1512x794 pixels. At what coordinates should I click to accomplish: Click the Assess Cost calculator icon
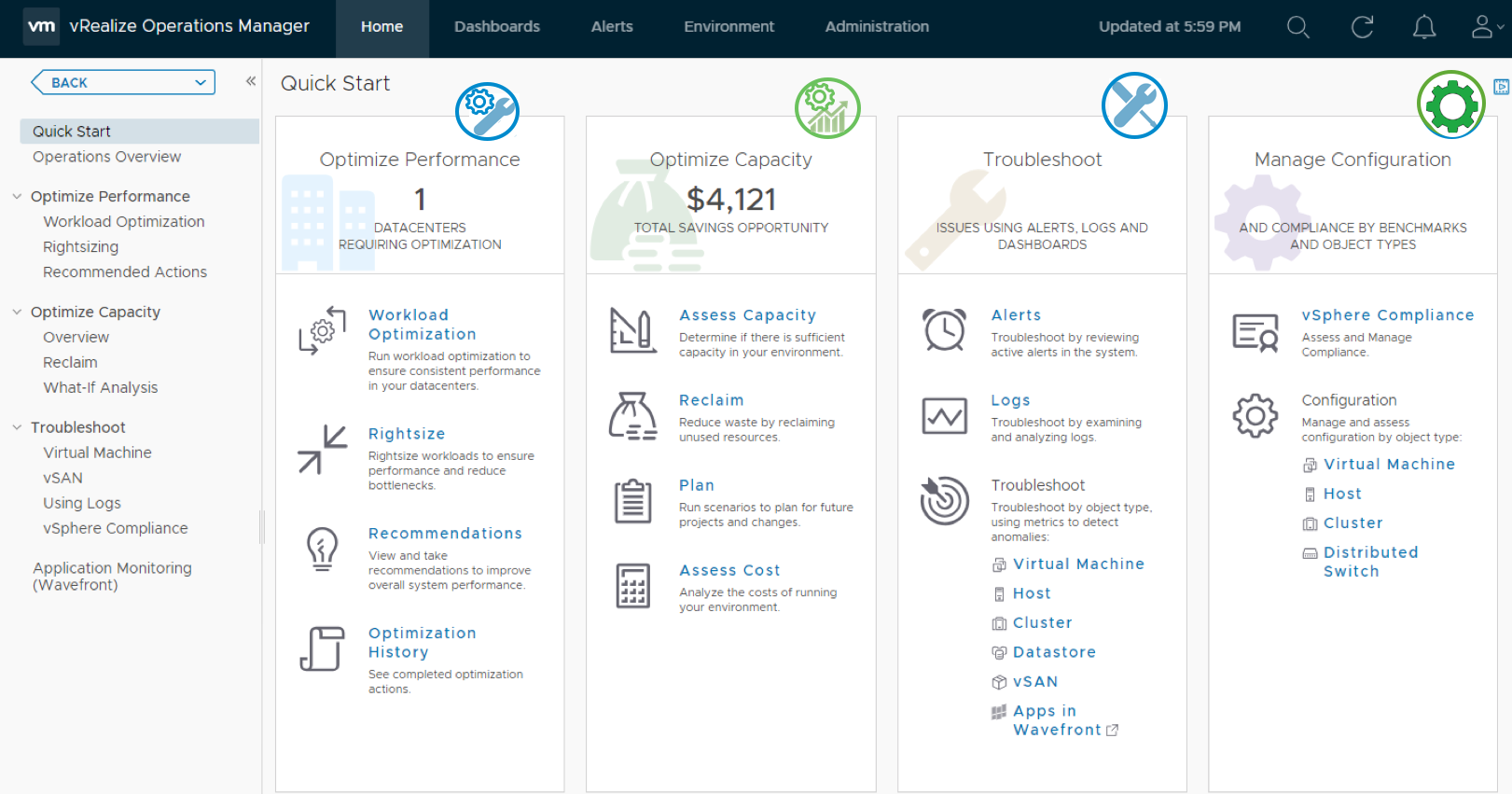tap(632, 586)
